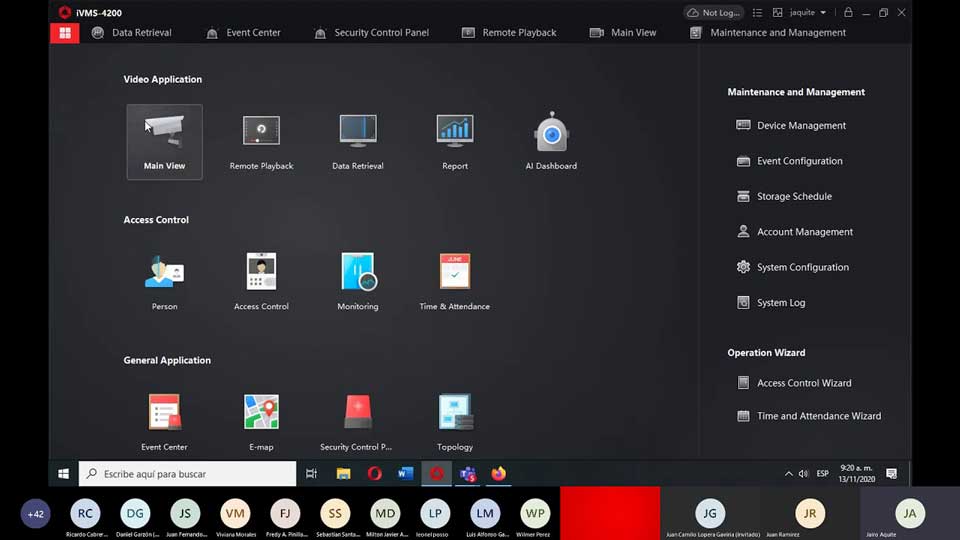Open the Access Control module icon
This screenshot has width=960, height=540.
[261, 272]
